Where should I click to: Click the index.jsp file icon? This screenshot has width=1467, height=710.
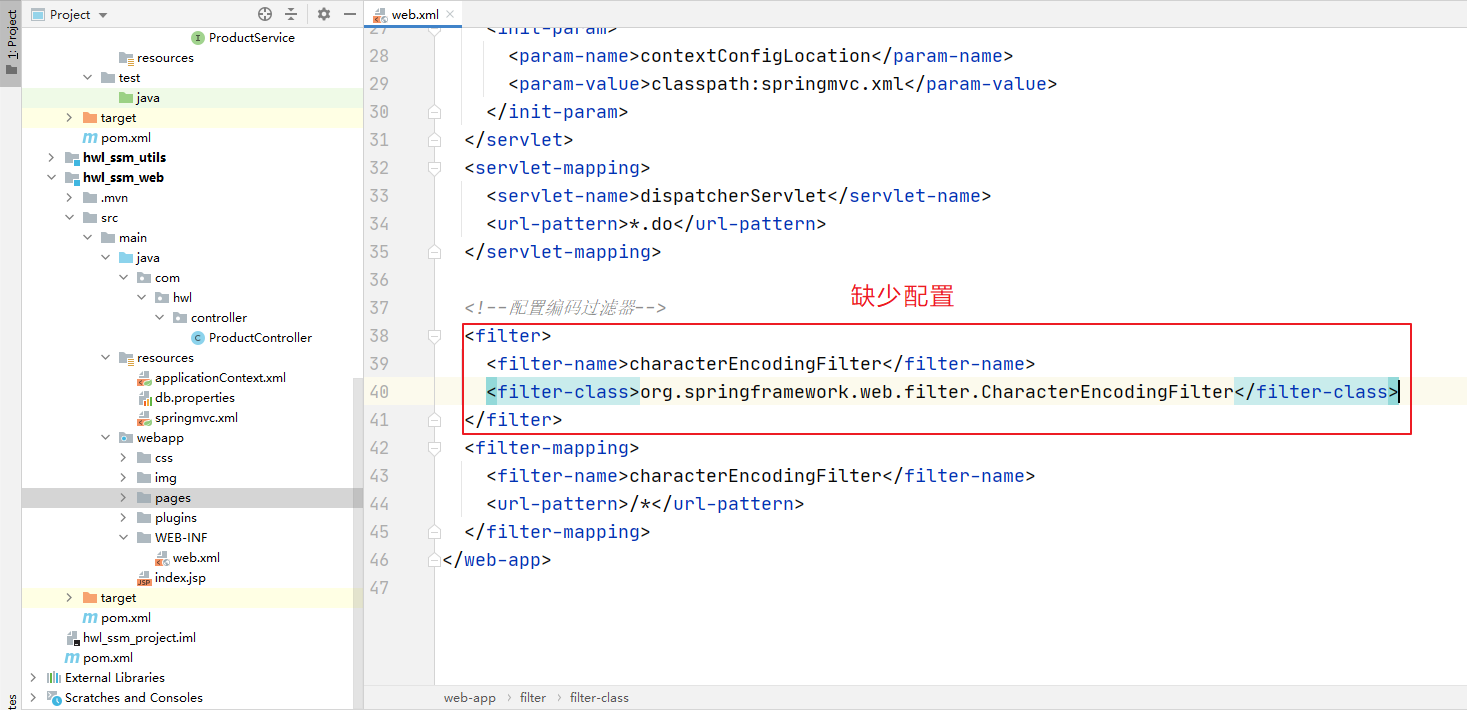(144, 577)
